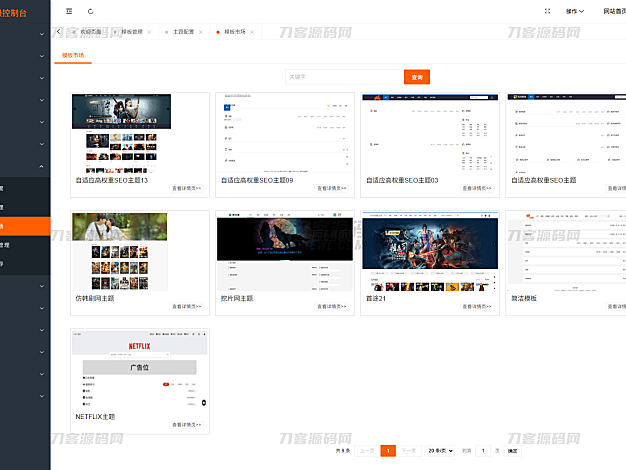Click the refresh icon in the top bar
The width and height of the screenshot is (626, 470).
(x=91, y=11)
